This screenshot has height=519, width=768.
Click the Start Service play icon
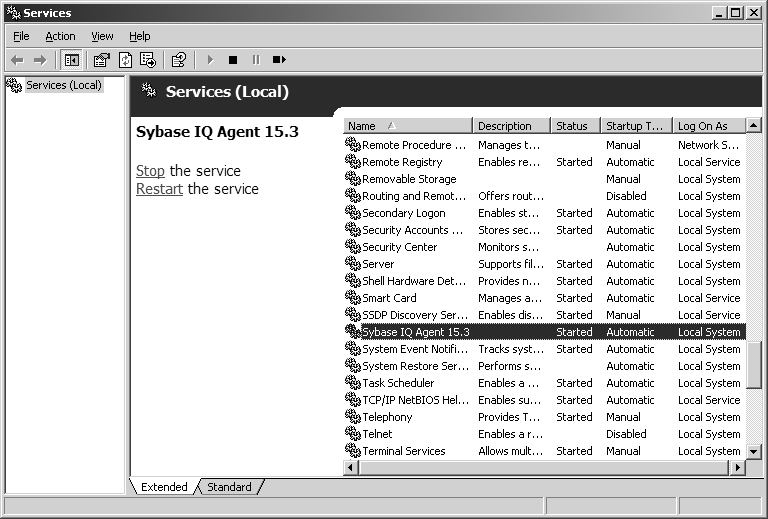(211, 60)
